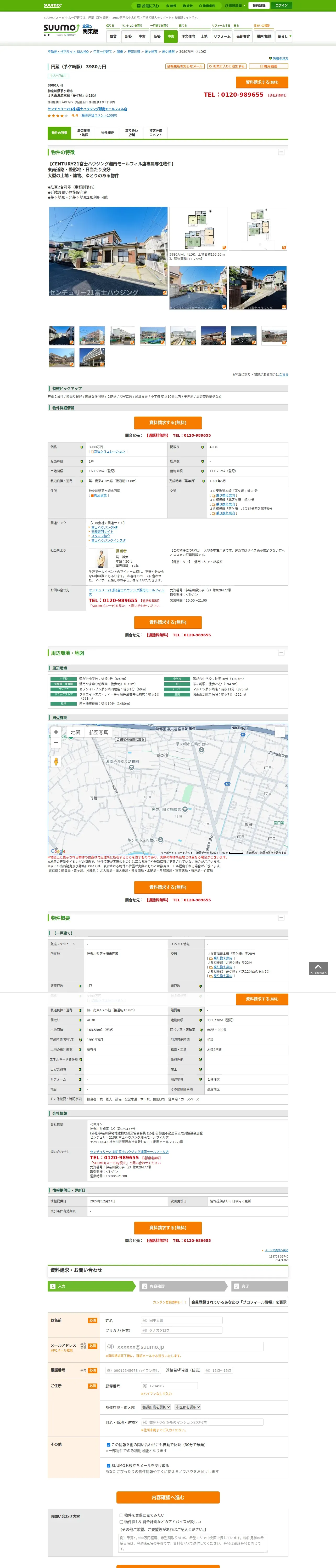Click お気に入りに追加する button

226,66
